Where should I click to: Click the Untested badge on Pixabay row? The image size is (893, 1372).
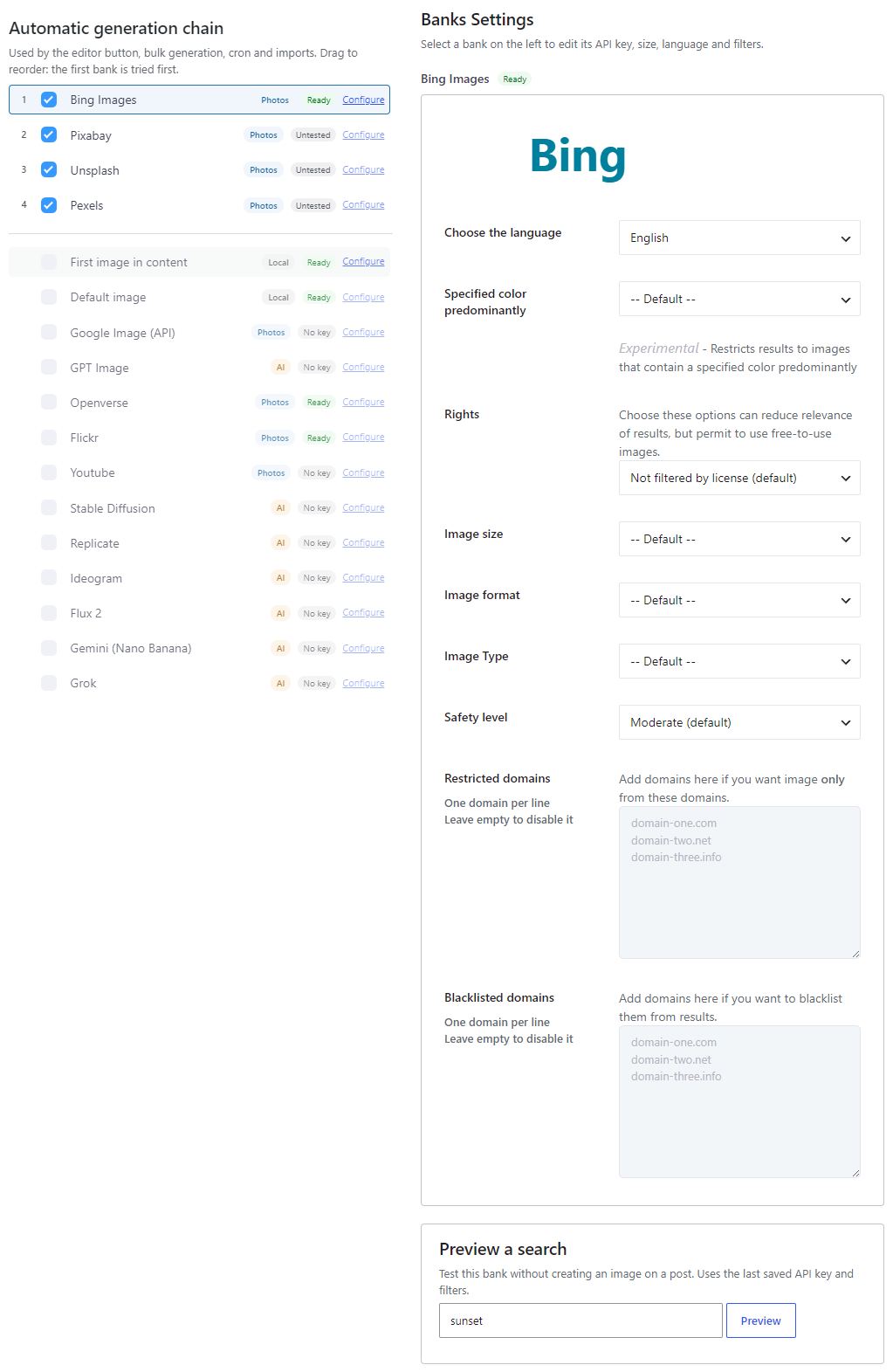point(313,134)
